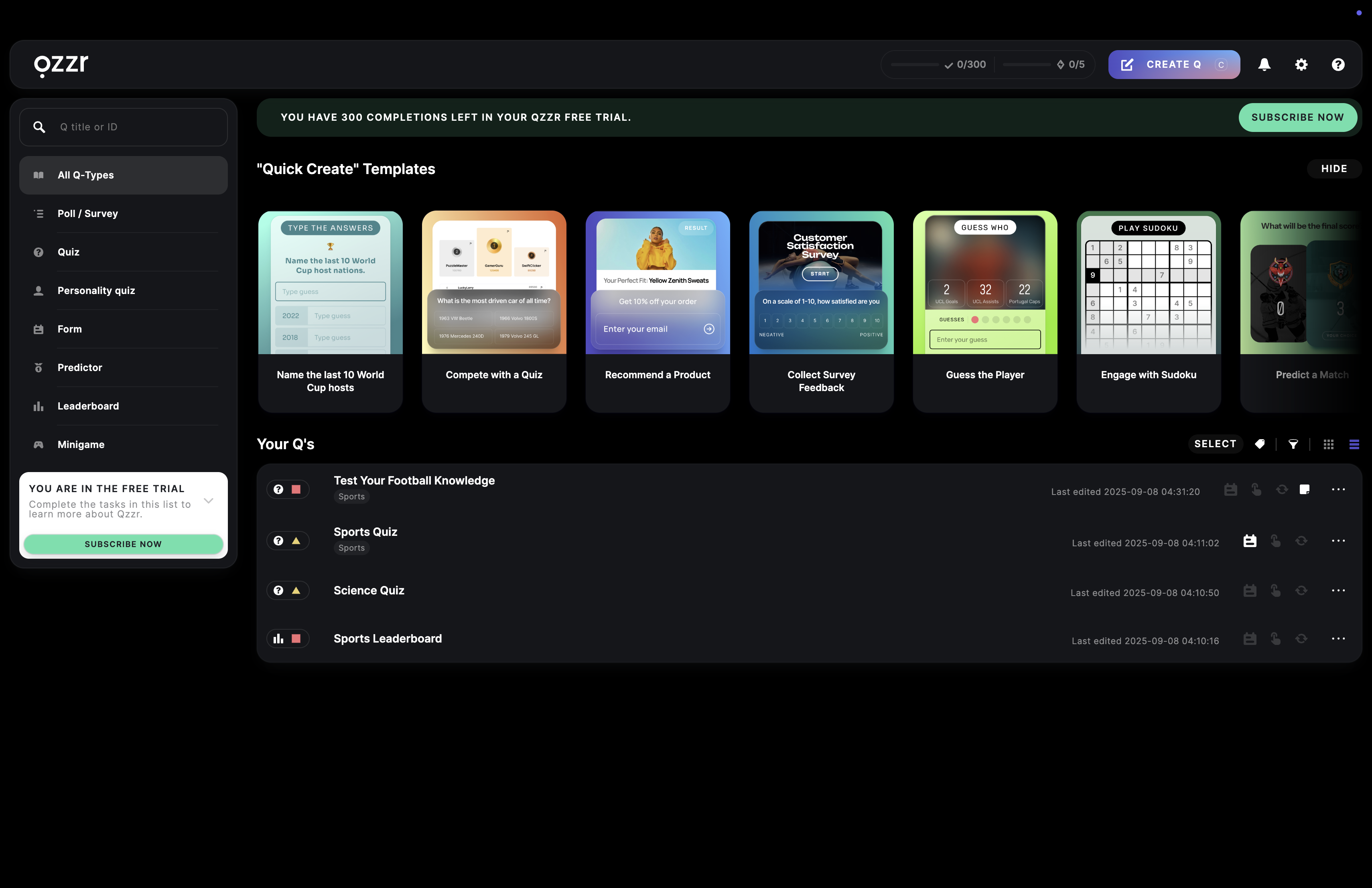
Task: Click the refresh icon on Science Quiz row
Action: coord(1301,590)
